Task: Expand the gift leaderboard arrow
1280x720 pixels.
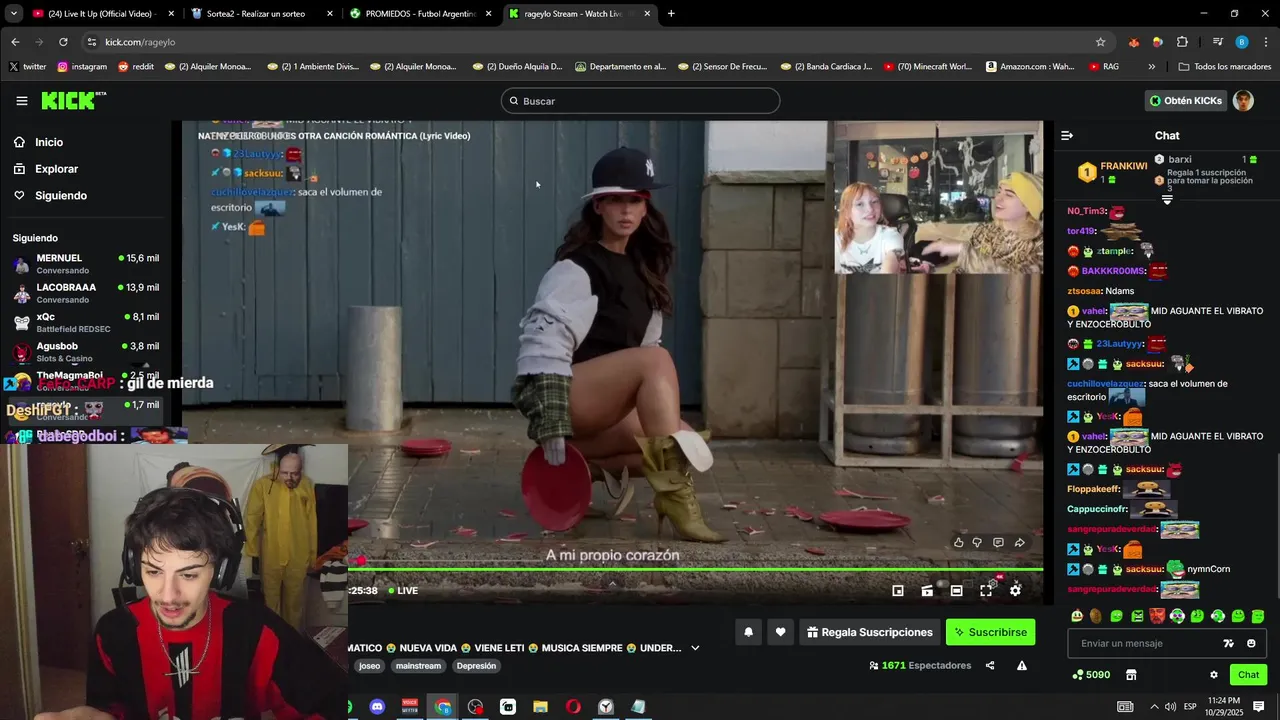Action: [1167, 200]
